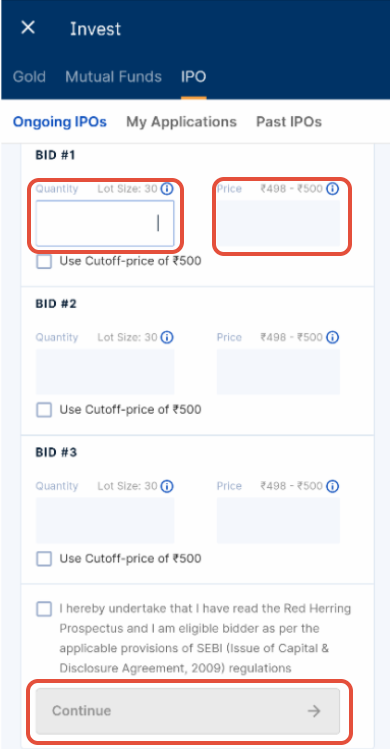Tick the Red Herring Prospectus undertaking checkbox

pyautogui.click(x=44, y=609)
